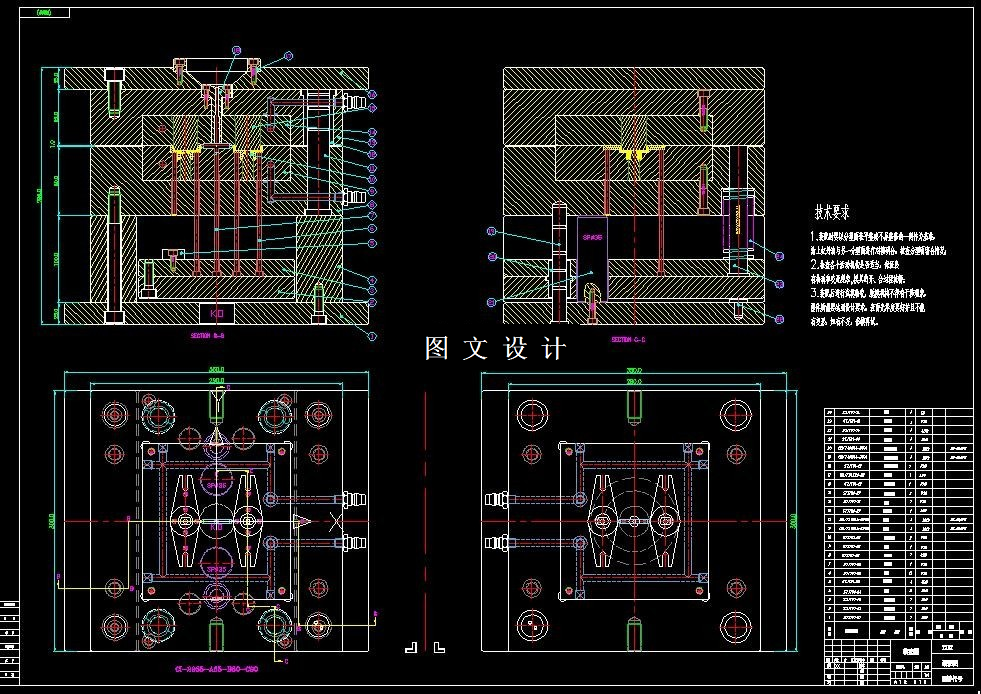Click the 350.0 width dimension above left plan view

click(x=216, y=370)
